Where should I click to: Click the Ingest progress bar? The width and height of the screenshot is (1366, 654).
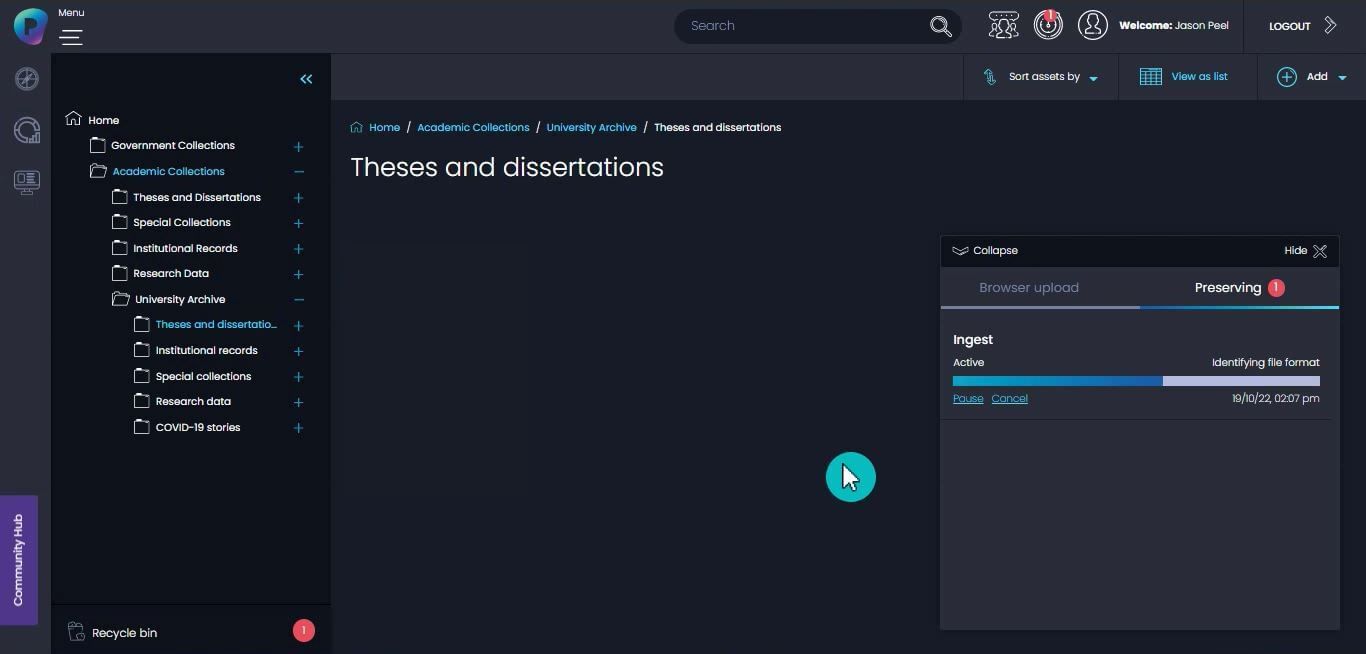(x=1136, y=381)
